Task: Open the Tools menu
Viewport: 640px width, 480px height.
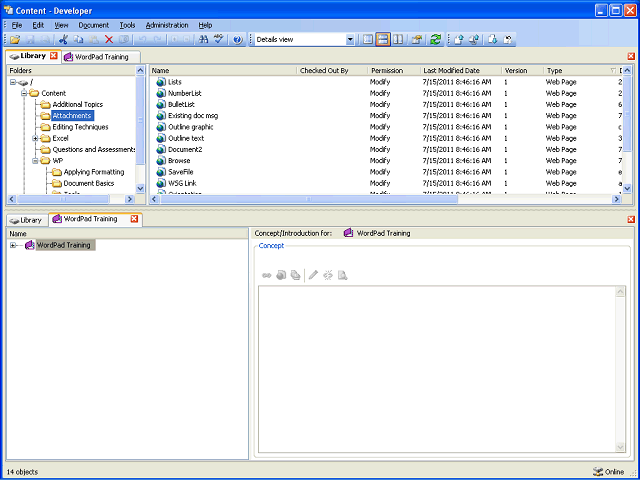Action: pos(127,25)
